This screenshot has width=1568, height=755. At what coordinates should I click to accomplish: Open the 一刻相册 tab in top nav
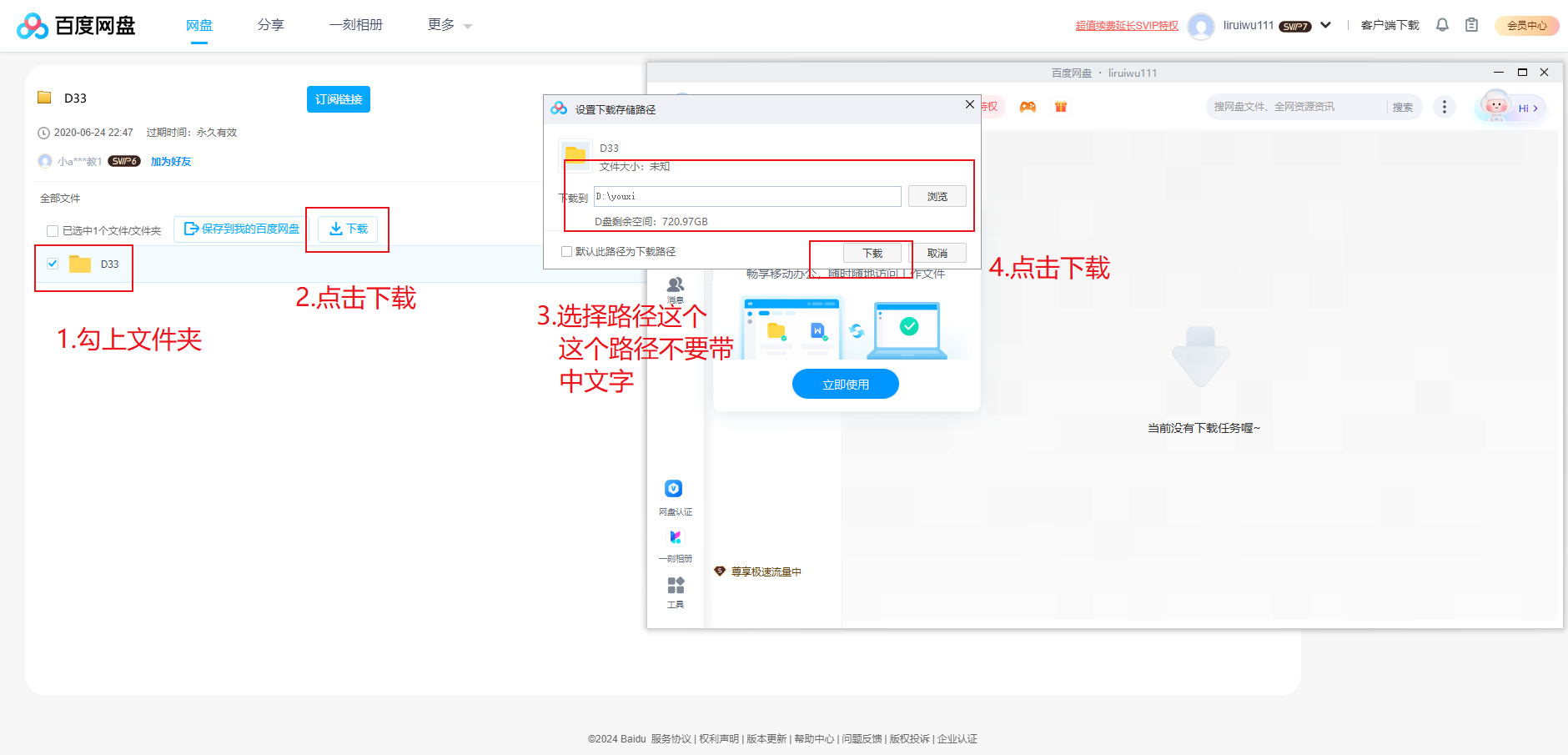(356, 25)
